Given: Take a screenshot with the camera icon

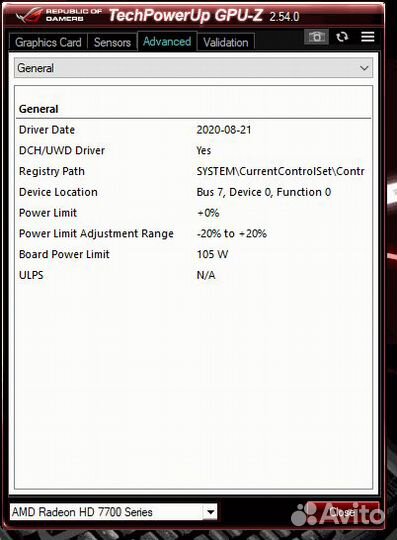Looking at the screenshot, I should point(316,37).
